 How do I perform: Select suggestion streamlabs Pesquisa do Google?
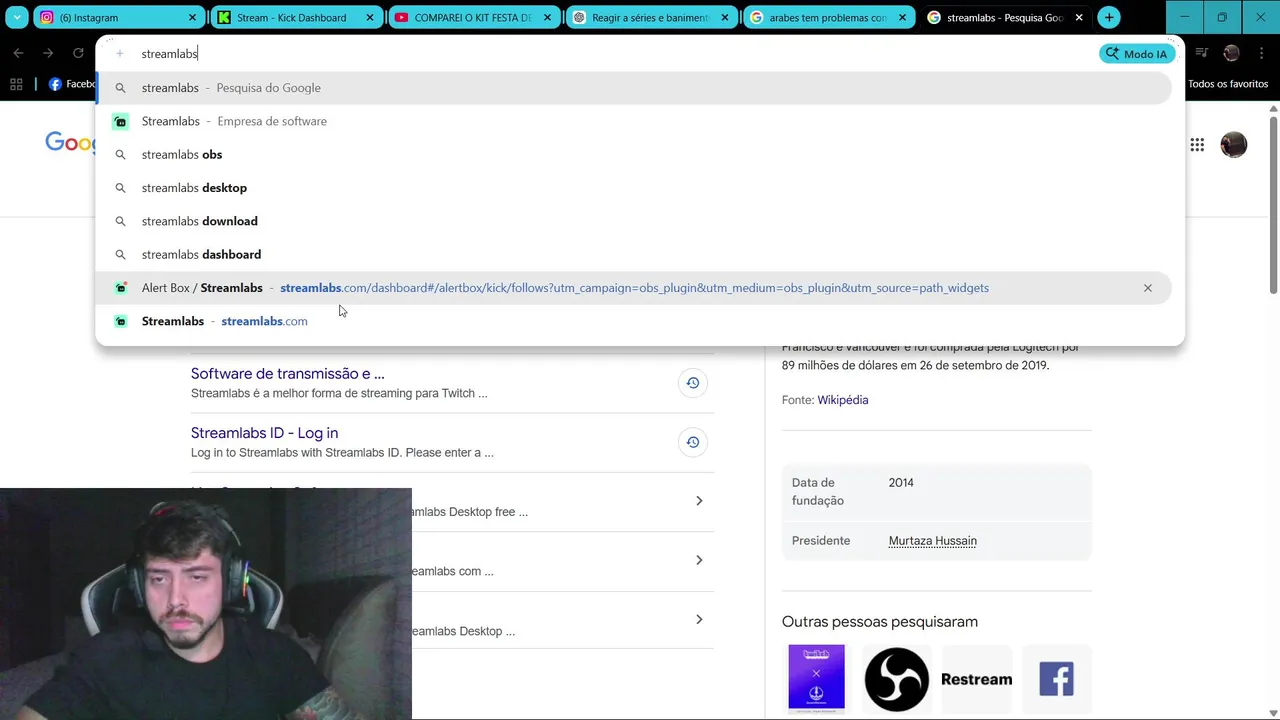[x=634, y=88]
